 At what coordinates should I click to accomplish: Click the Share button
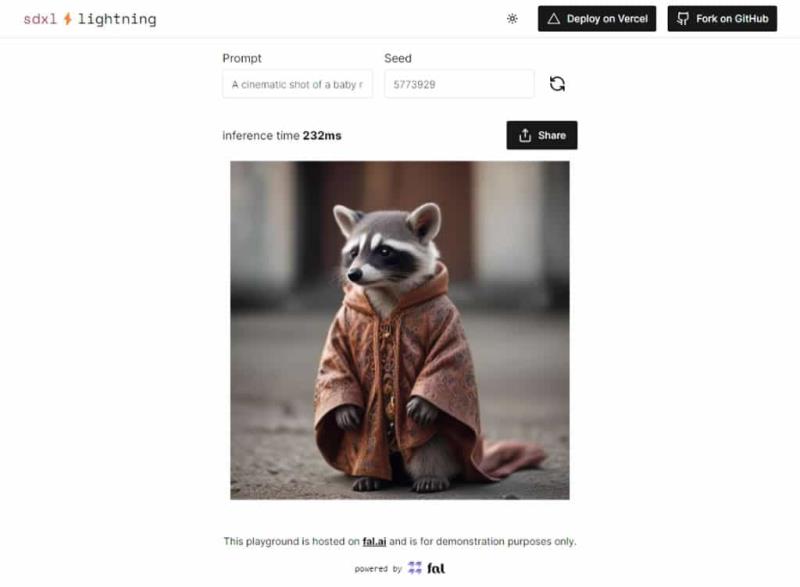pyautogui.click(x=542, y=135)
